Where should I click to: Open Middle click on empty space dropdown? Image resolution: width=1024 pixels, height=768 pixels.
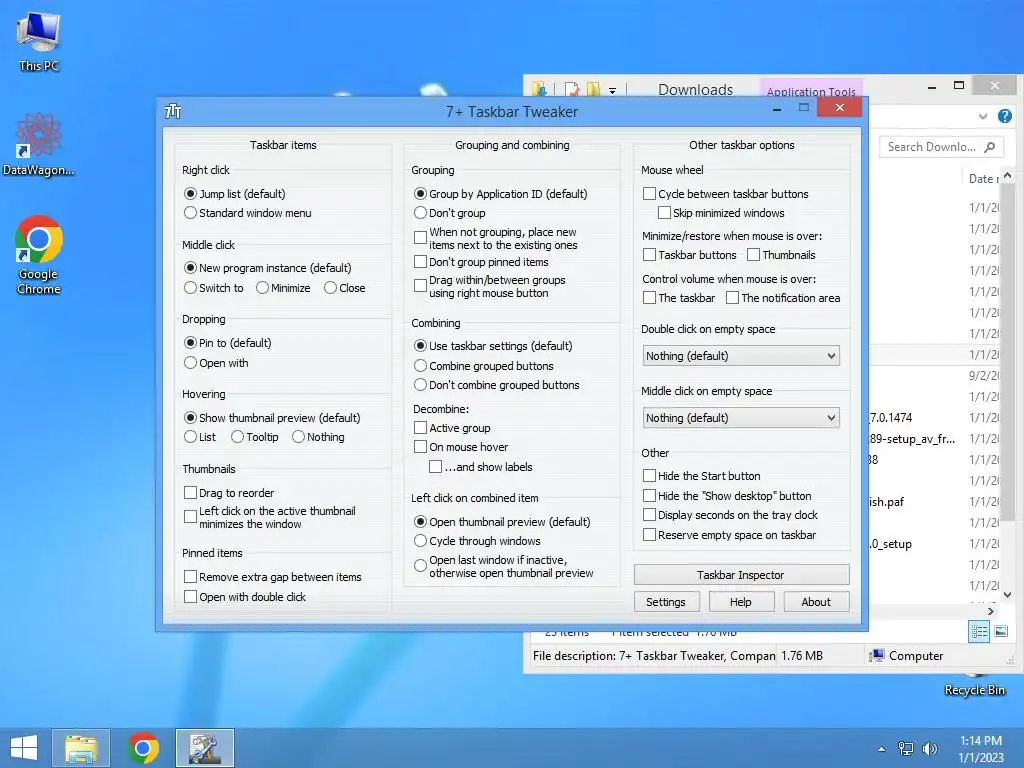pos(741,418)
